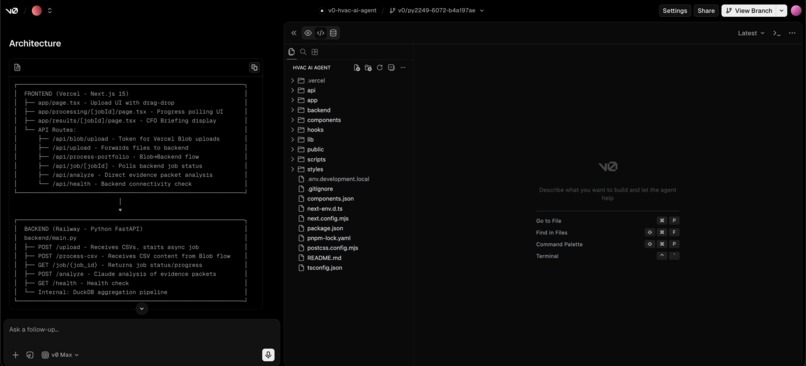The height and width of the screenshot is (366, 806).
Task: Jump to bottom of chat with down arrow
Action: [142, 308]
